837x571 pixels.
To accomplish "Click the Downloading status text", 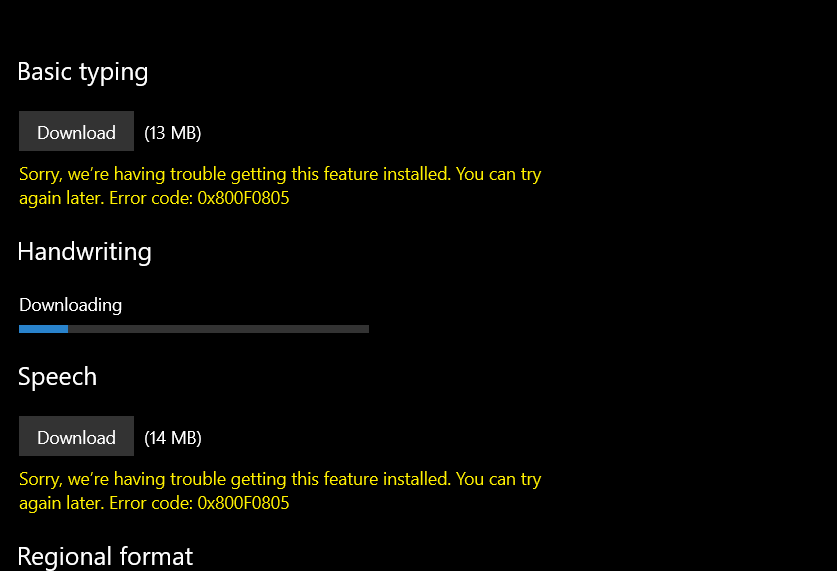I will 70,305.
